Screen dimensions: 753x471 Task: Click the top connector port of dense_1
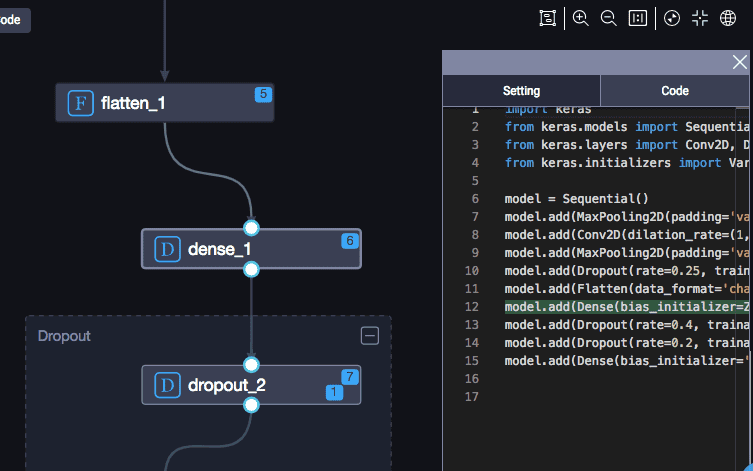click(x=251, y=228)
